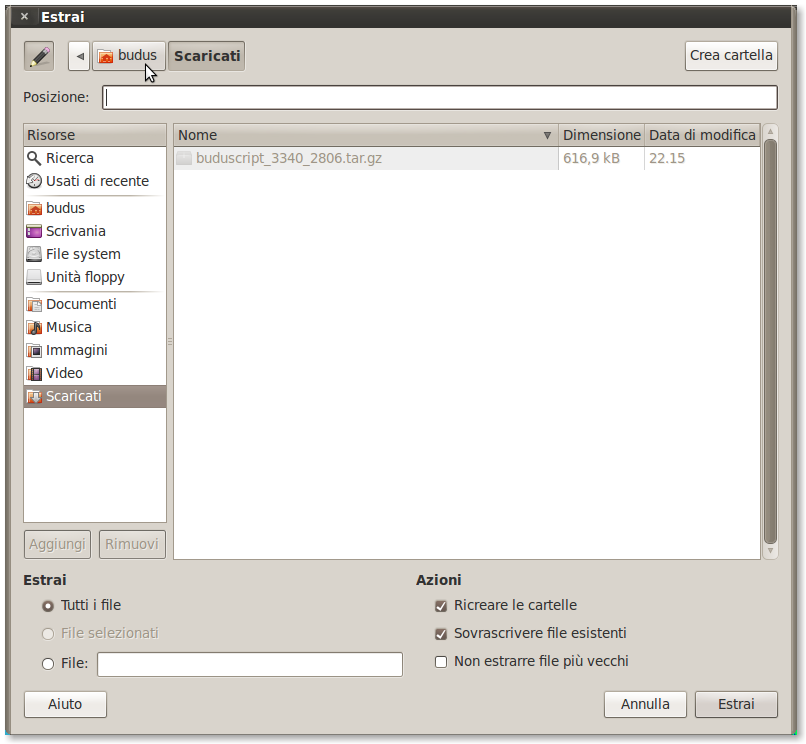Open the Musica folder in the sidebar

[69, 326]
